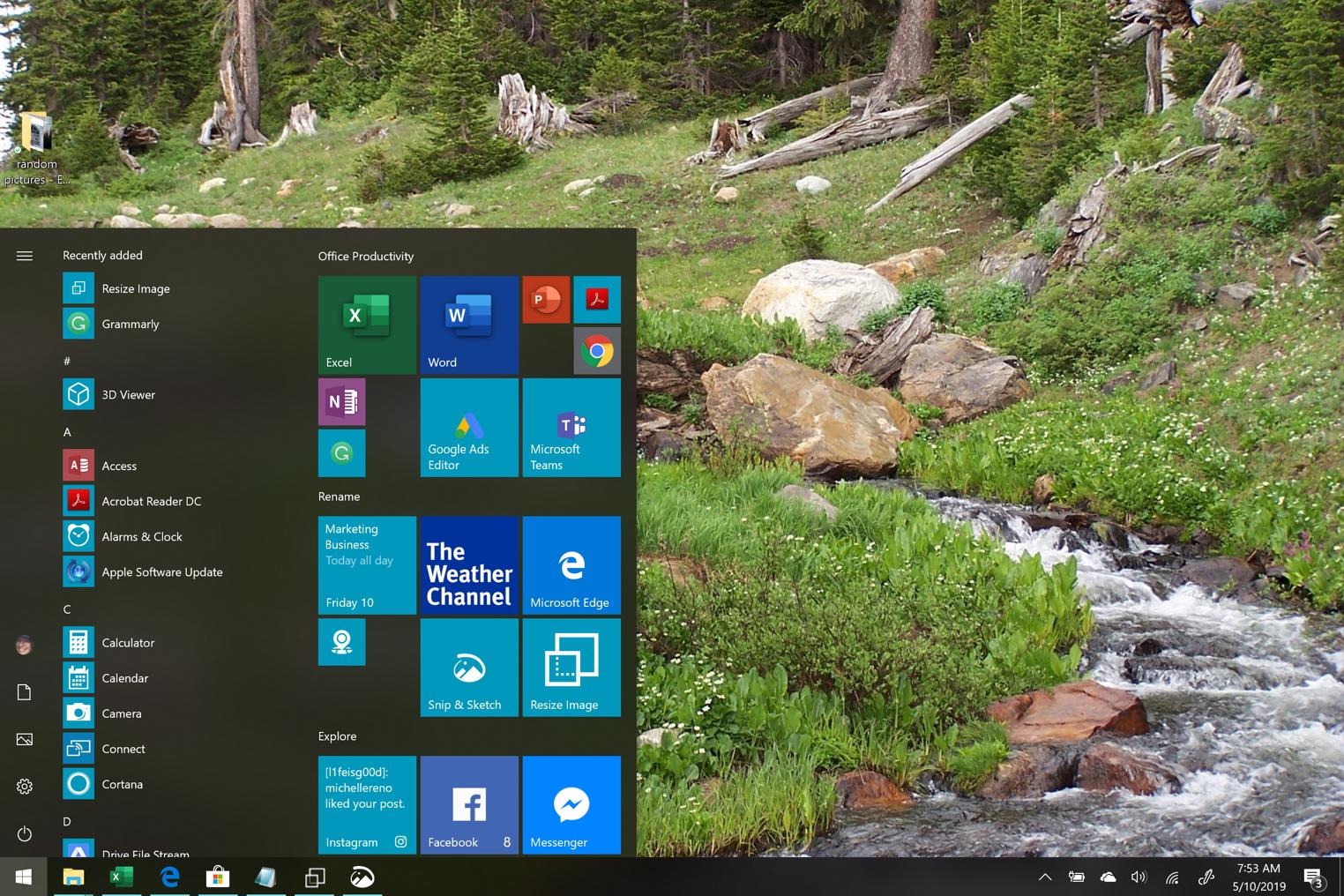1344x896 pixels.
Task: Show hidden system tray icons
Action: click(1045, 877)
